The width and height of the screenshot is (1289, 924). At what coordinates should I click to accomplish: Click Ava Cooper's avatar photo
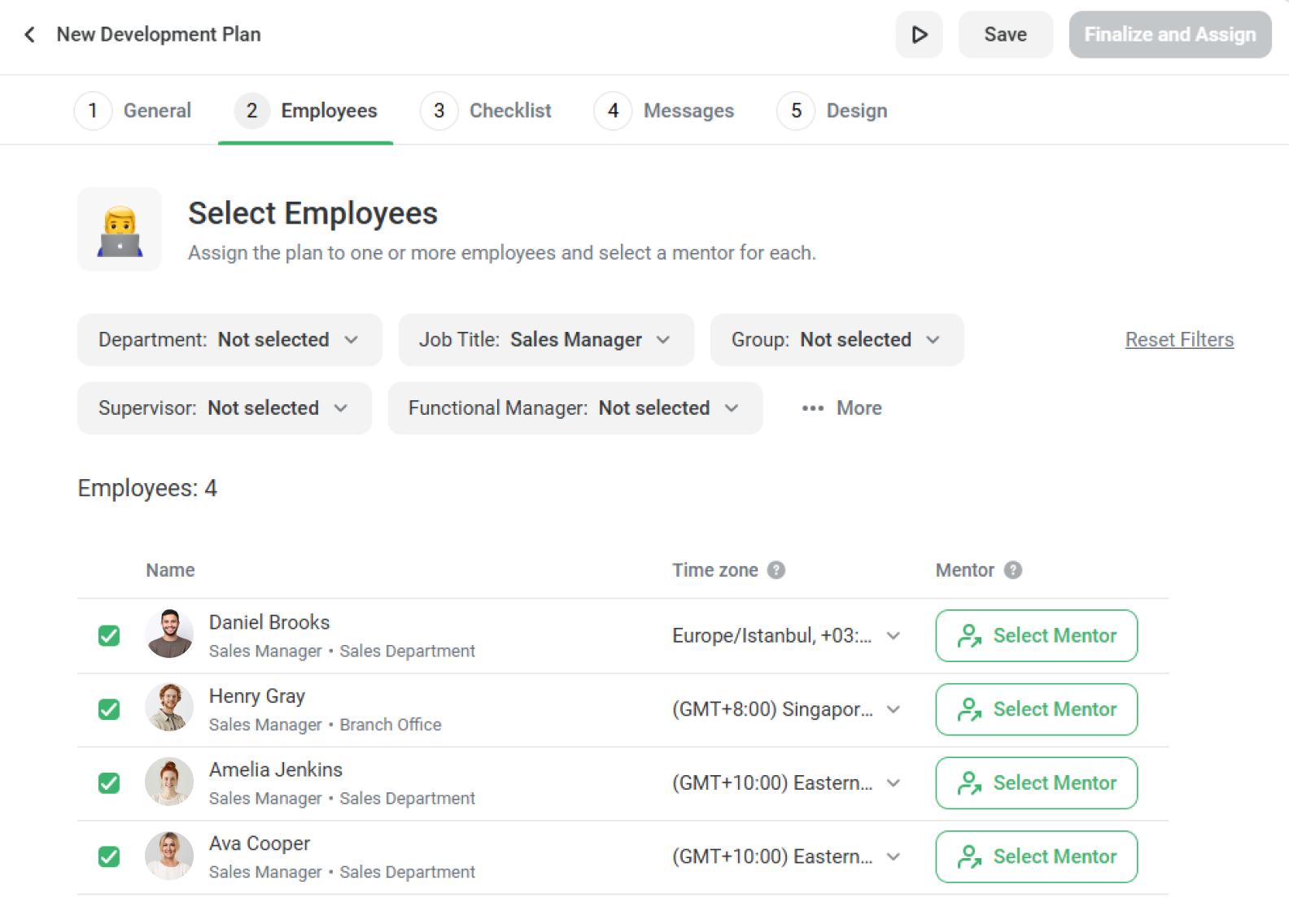pyautogui.click(x=169, y=856)
